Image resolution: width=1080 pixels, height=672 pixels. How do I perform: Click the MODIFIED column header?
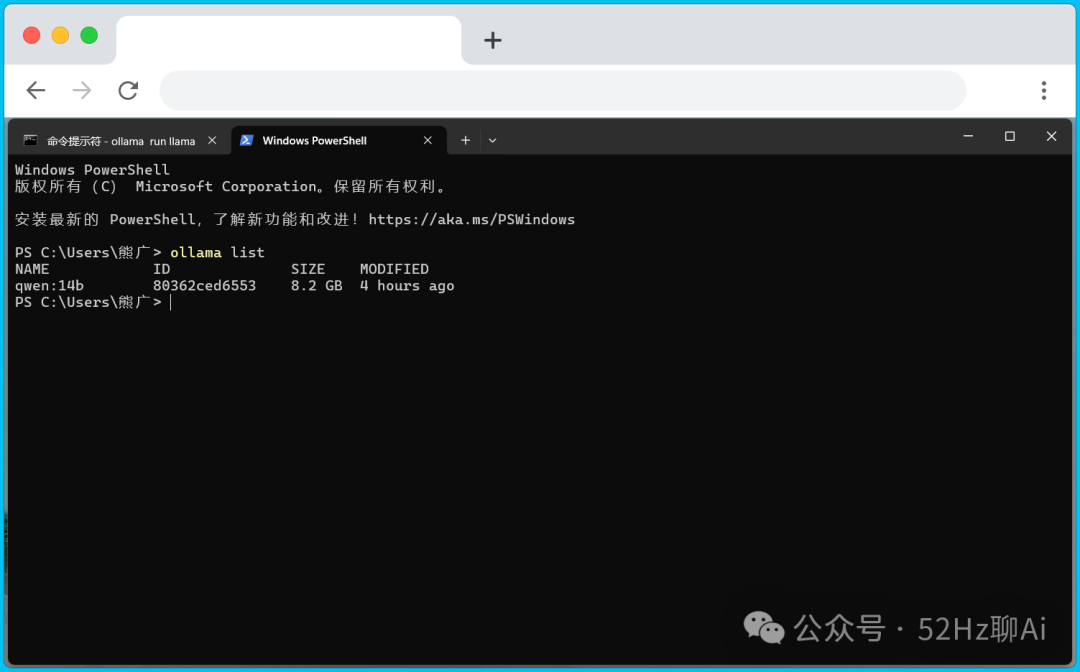tap(394, 269)
